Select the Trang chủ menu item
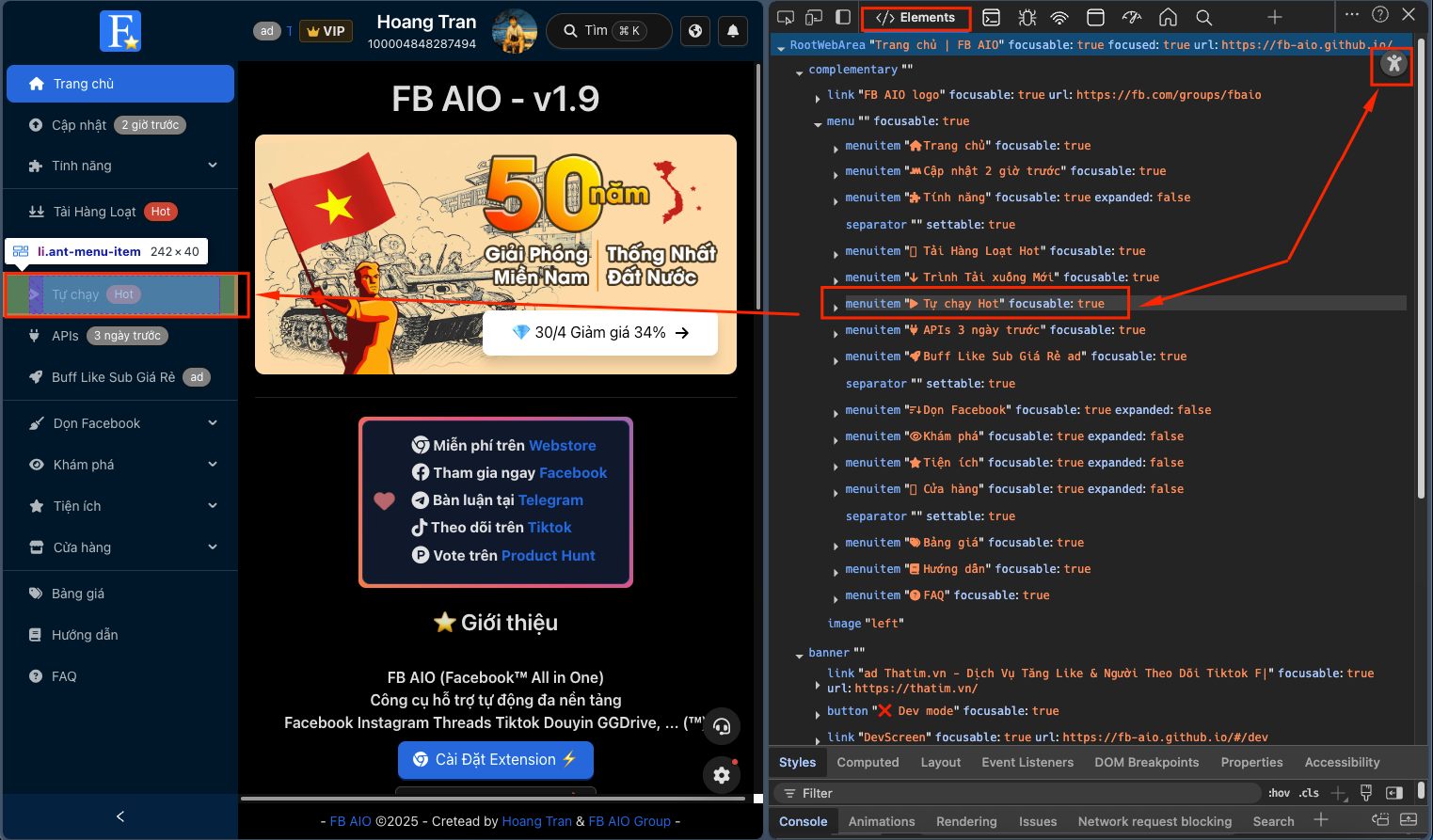The image size is (1433, 840). (120, 84)
